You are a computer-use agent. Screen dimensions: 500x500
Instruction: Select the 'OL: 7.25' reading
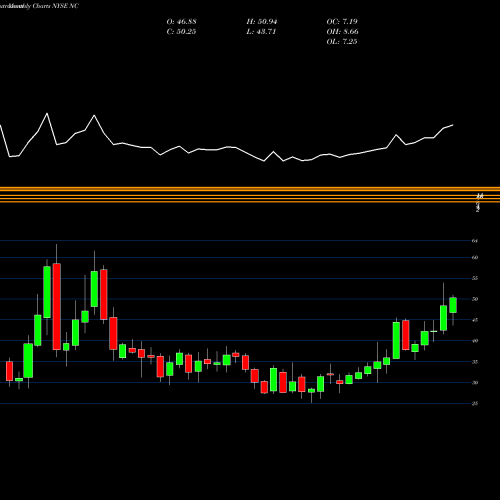tap(342, 42)
